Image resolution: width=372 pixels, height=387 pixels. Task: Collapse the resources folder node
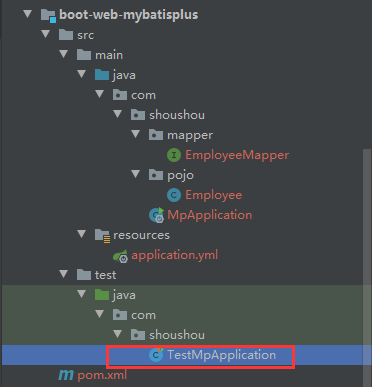(82, 234)
